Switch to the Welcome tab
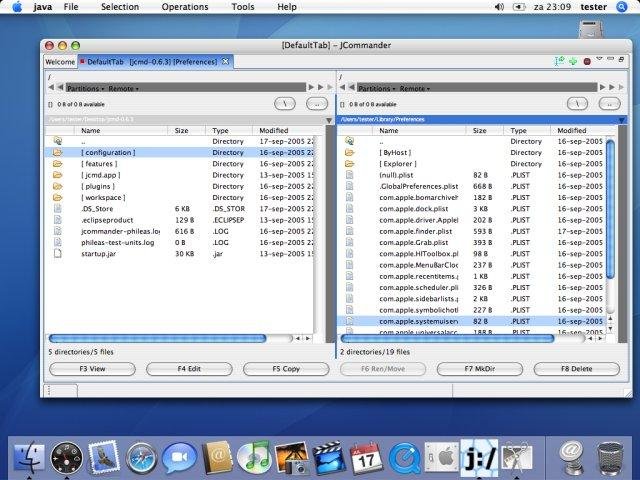The width and height of the screenshot is (640, 480). (x=59, y=62)
